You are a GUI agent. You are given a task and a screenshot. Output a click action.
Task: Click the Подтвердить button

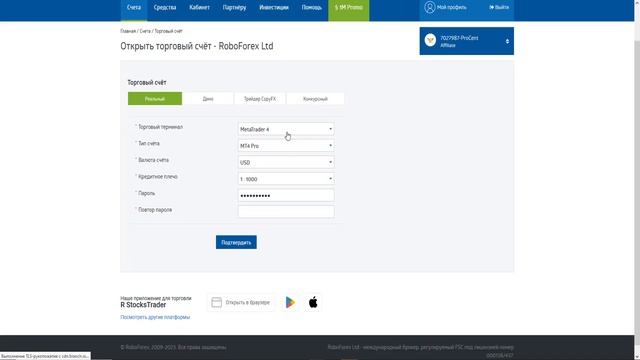point(236,242)
